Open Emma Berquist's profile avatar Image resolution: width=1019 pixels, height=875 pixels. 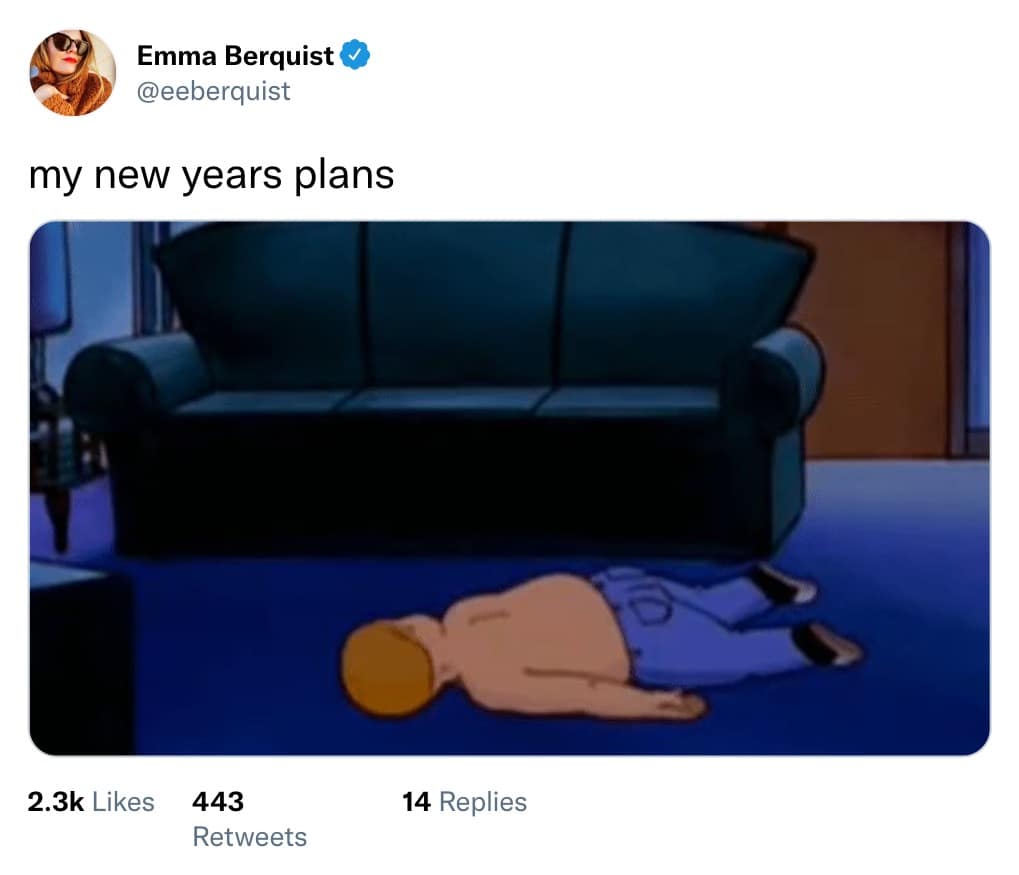click(x=72, y=73)
